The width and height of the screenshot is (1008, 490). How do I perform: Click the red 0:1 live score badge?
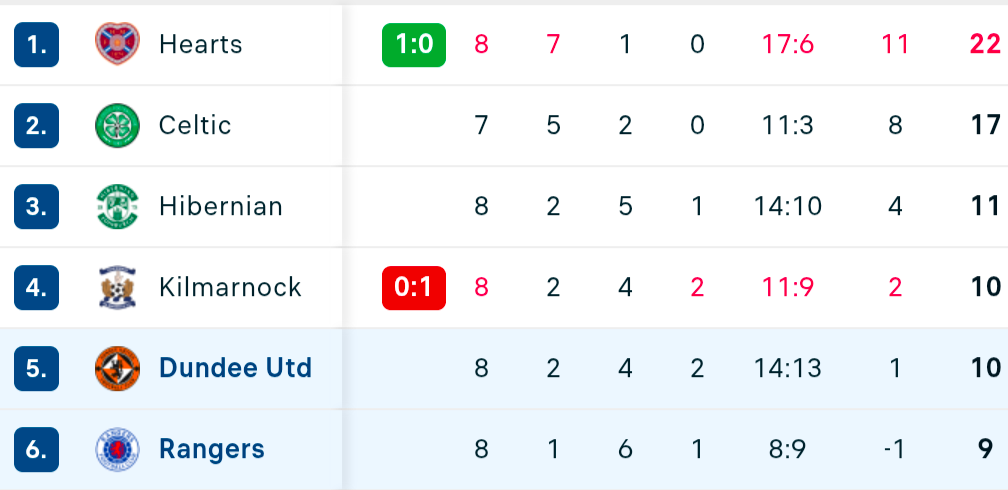coord(414,287)
